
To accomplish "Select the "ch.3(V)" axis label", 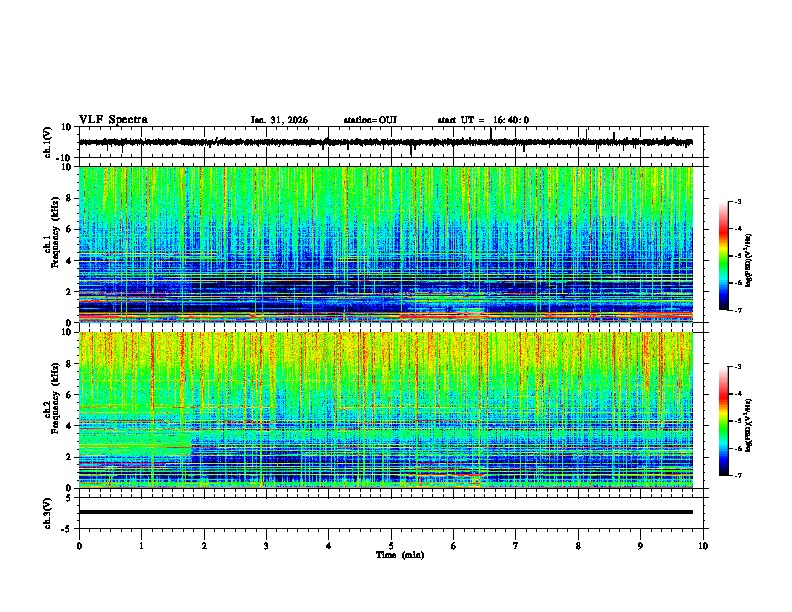I will pos(48,513).
